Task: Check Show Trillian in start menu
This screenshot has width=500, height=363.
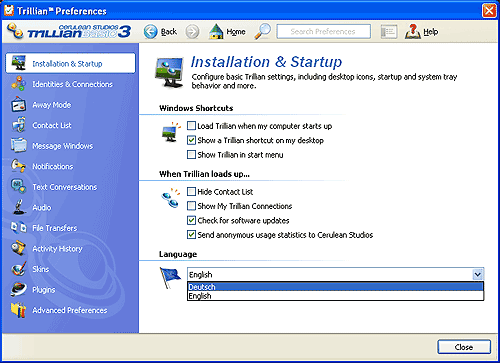Action: pos(191,154)
